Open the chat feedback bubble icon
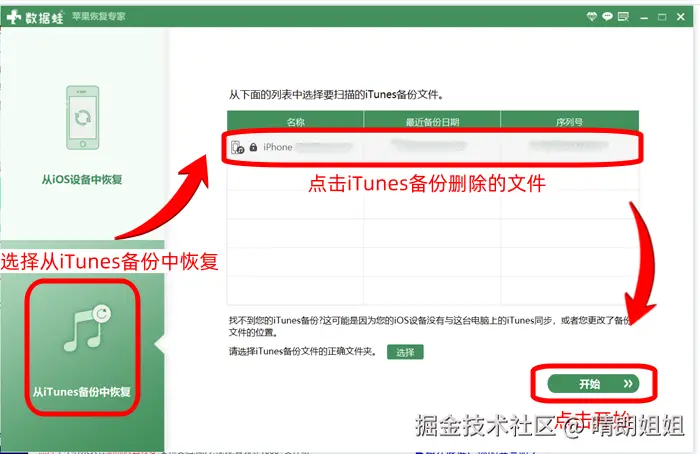Image resolution: width=700 pixels, height=454 pixels. [607, 17]
